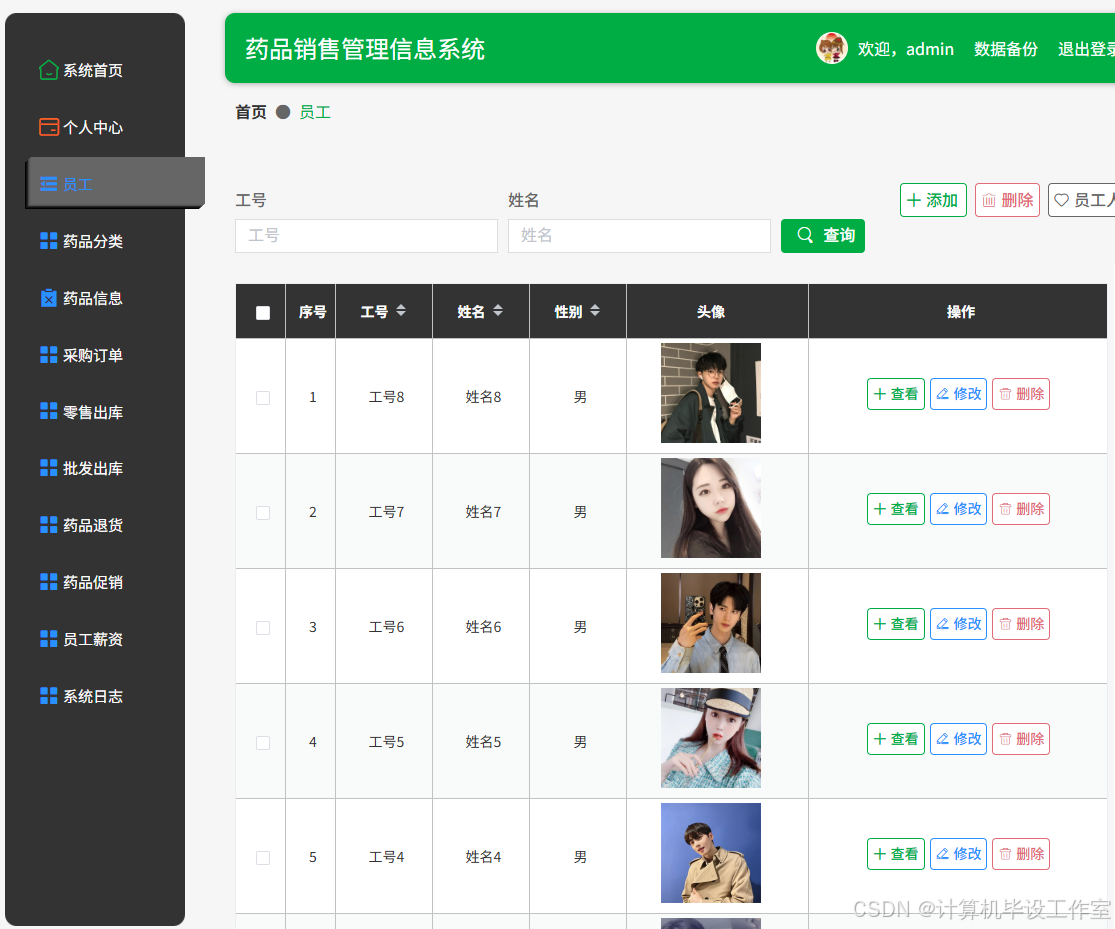
Task: Click 查看 for 工号4 row
Action: point(896,854)
